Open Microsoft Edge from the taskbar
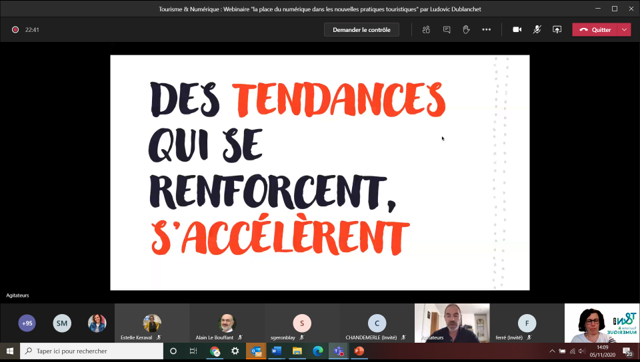 [318, 351]
